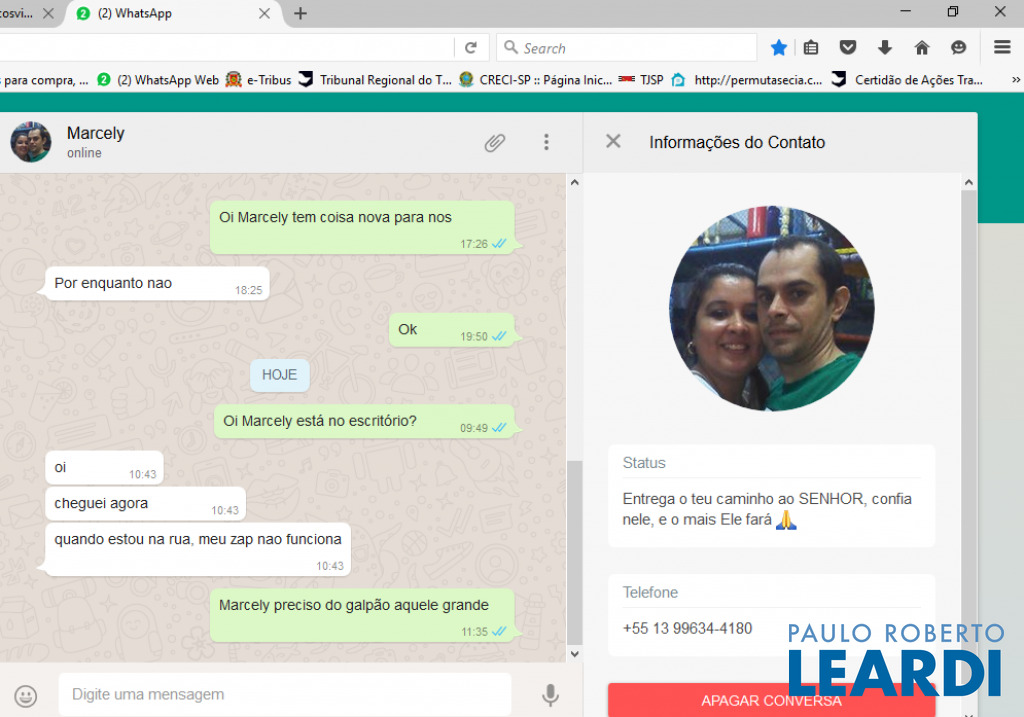The height and width of the screenshot is (717, 1024).
Task: Close the contact info panel
Action: click(x=613, y=142)
